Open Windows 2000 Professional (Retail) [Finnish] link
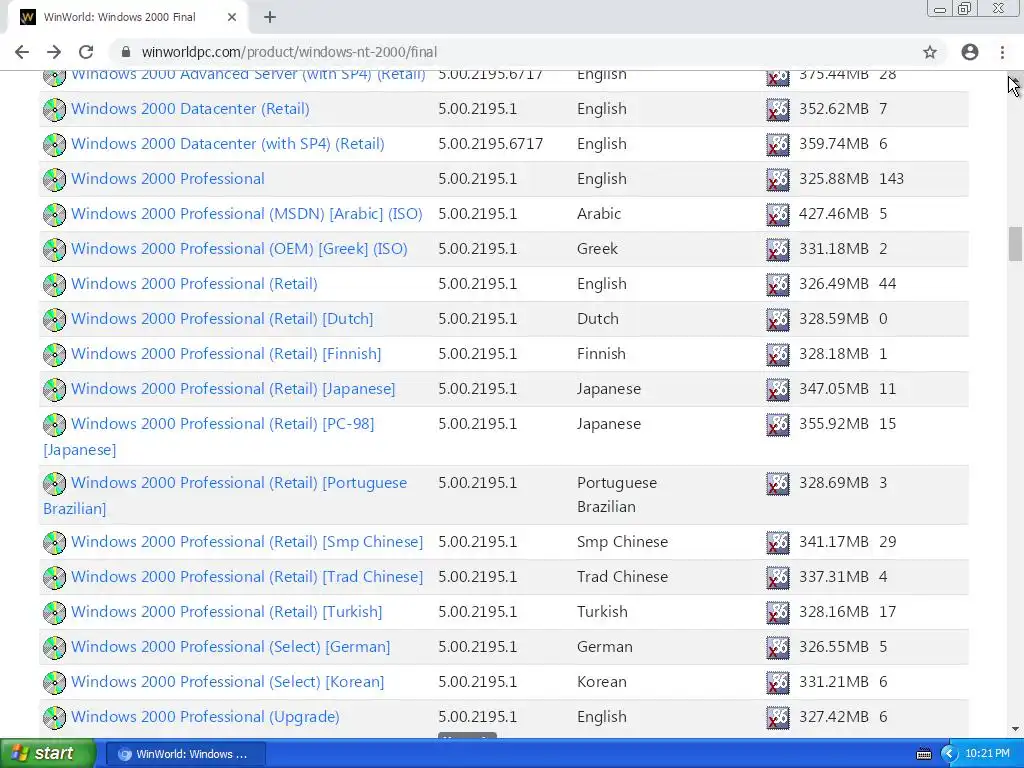Image resolution: width=1024 pixels, height=768 pixels. pos(226,354)
